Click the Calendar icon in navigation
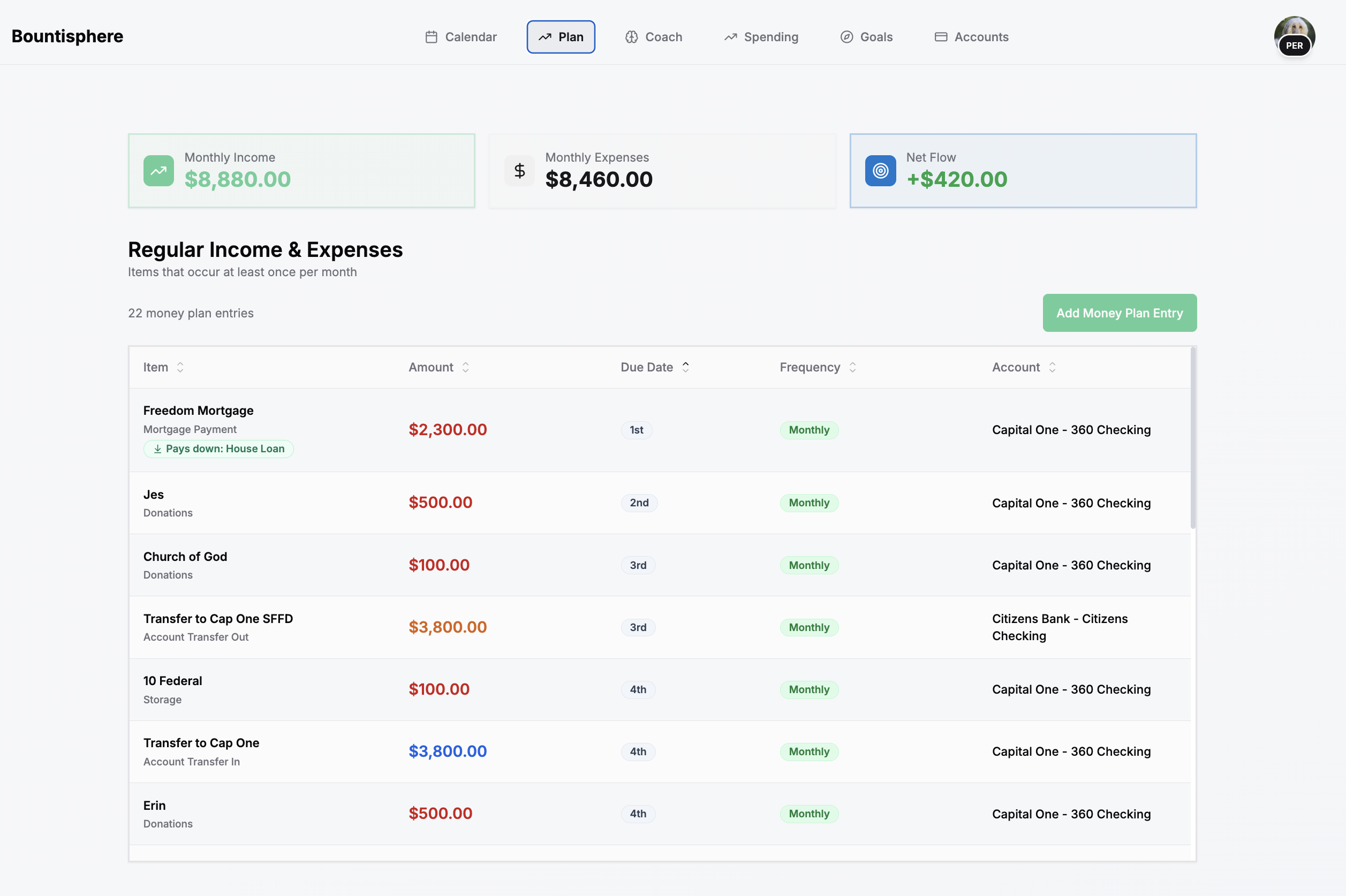The width and height of the screenshot is (1346, 896). click(x=431, y=37)
